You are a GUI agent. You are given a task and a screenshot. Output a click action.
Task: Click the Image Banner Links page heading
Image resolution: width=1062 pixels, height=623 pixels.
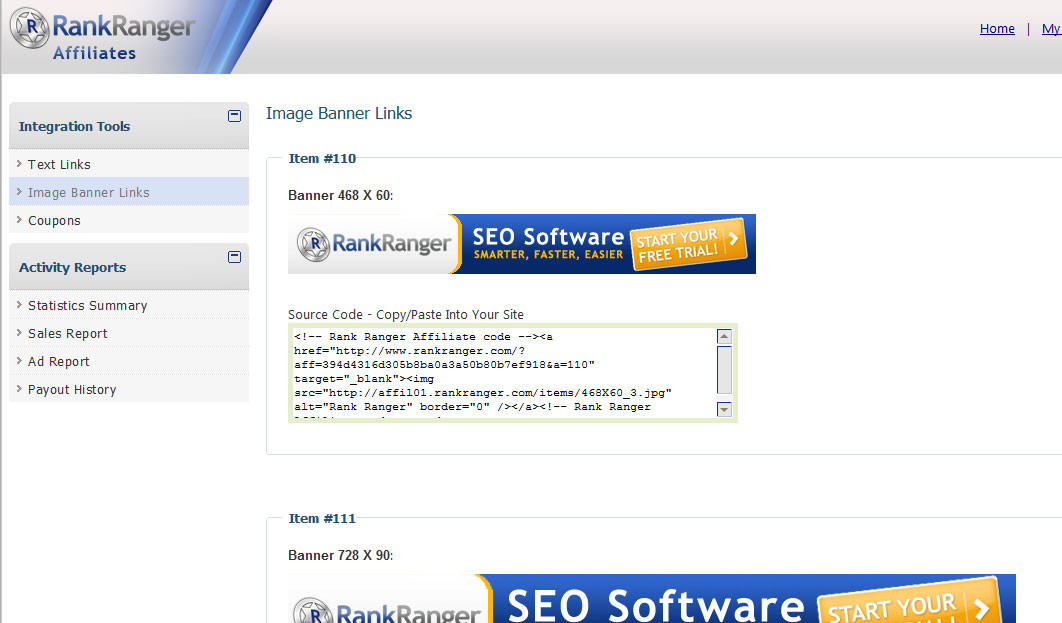point(339,113)
